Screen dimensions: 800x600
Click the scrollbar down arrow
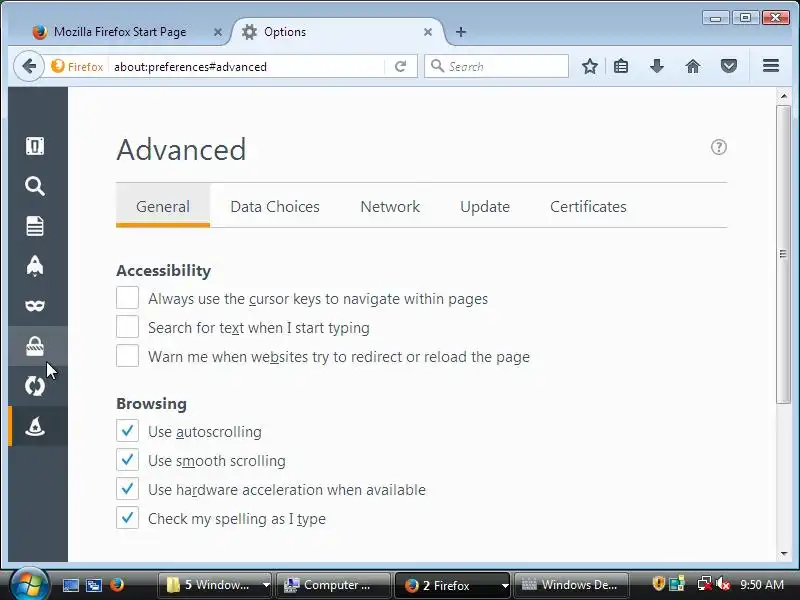(784, 554)
